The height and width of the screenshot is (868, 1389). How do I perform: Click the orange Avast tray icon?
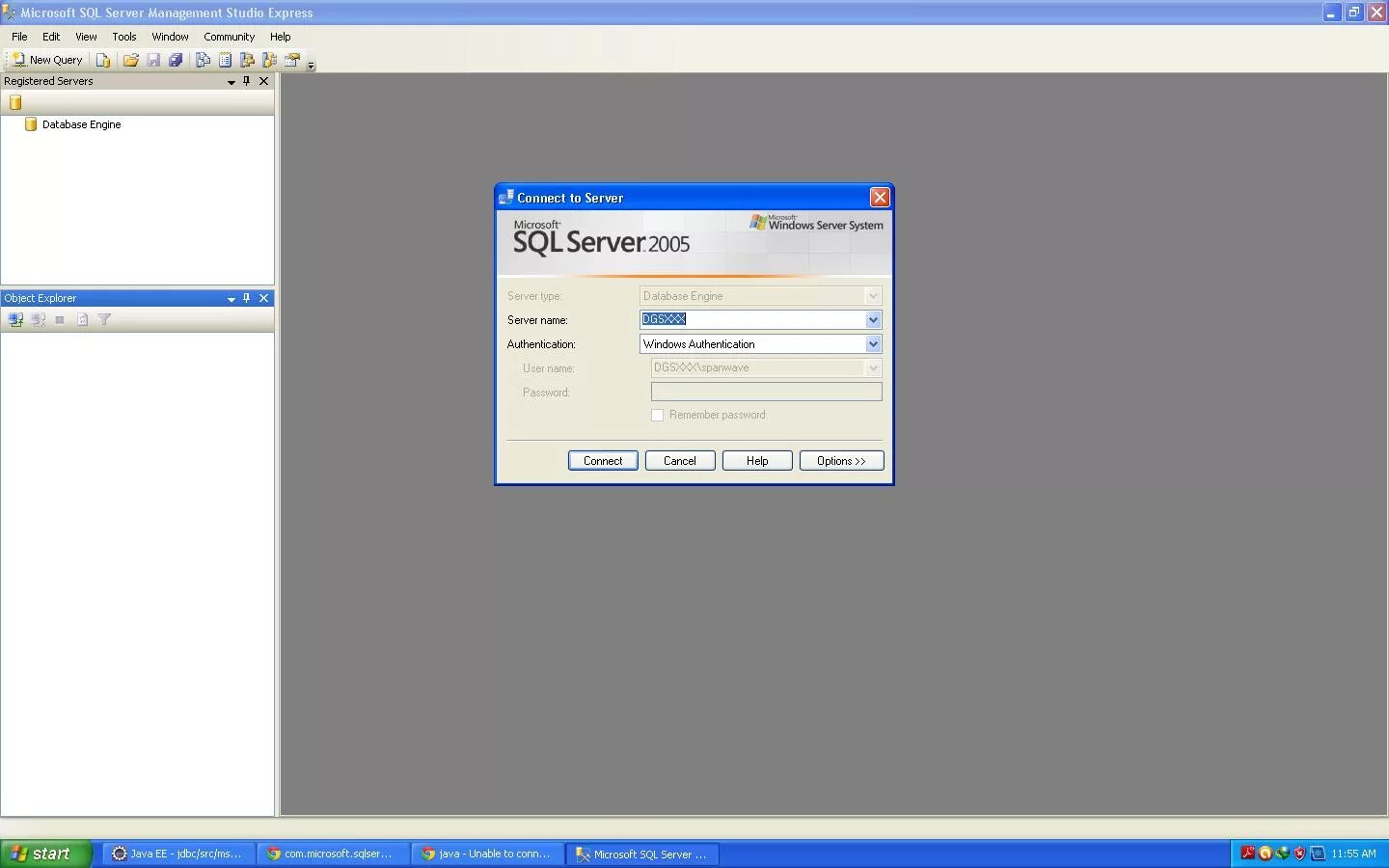pos(1265,854)
